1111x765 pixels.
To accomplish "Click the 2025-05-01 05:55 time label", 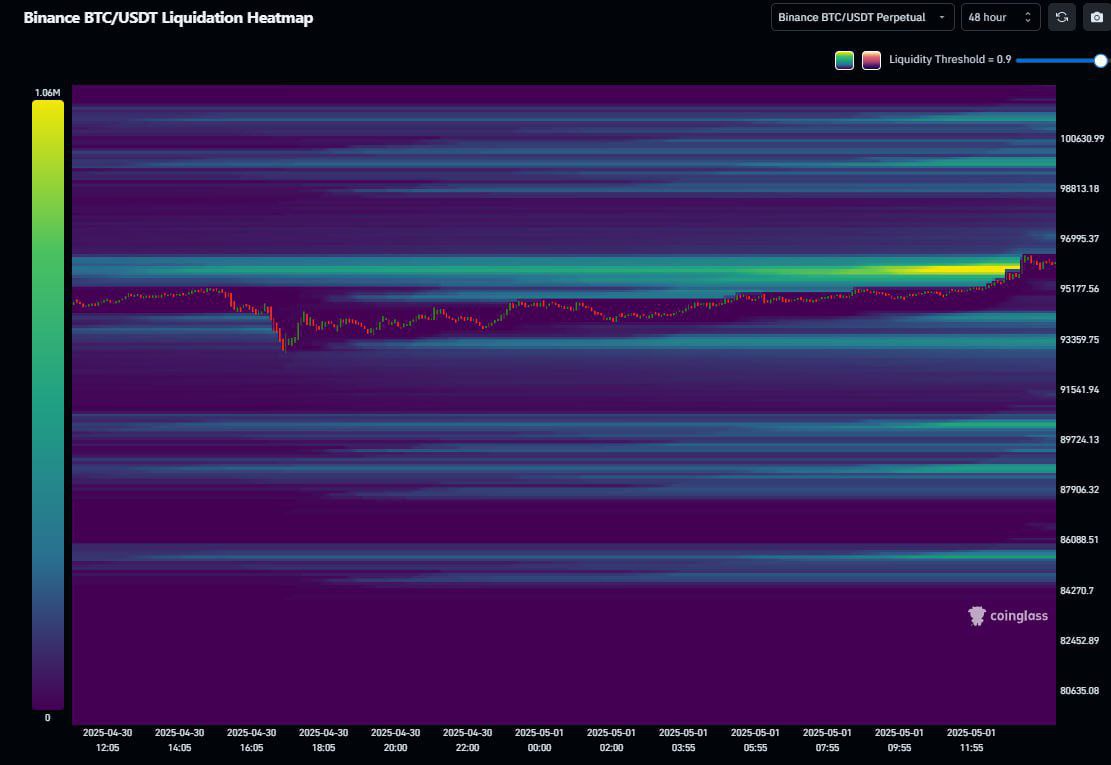I will [755, 740].
